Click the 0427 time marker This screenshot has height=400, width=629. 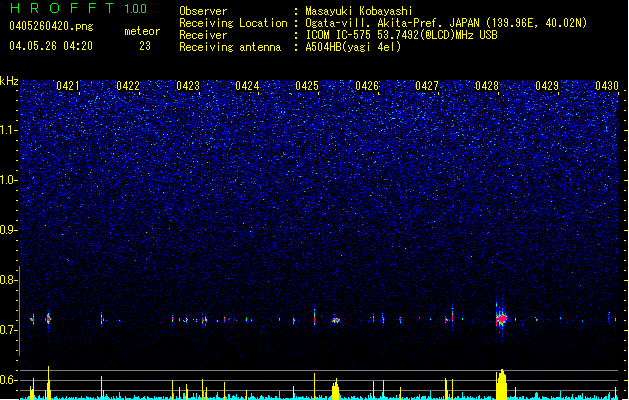coord(427,86)
